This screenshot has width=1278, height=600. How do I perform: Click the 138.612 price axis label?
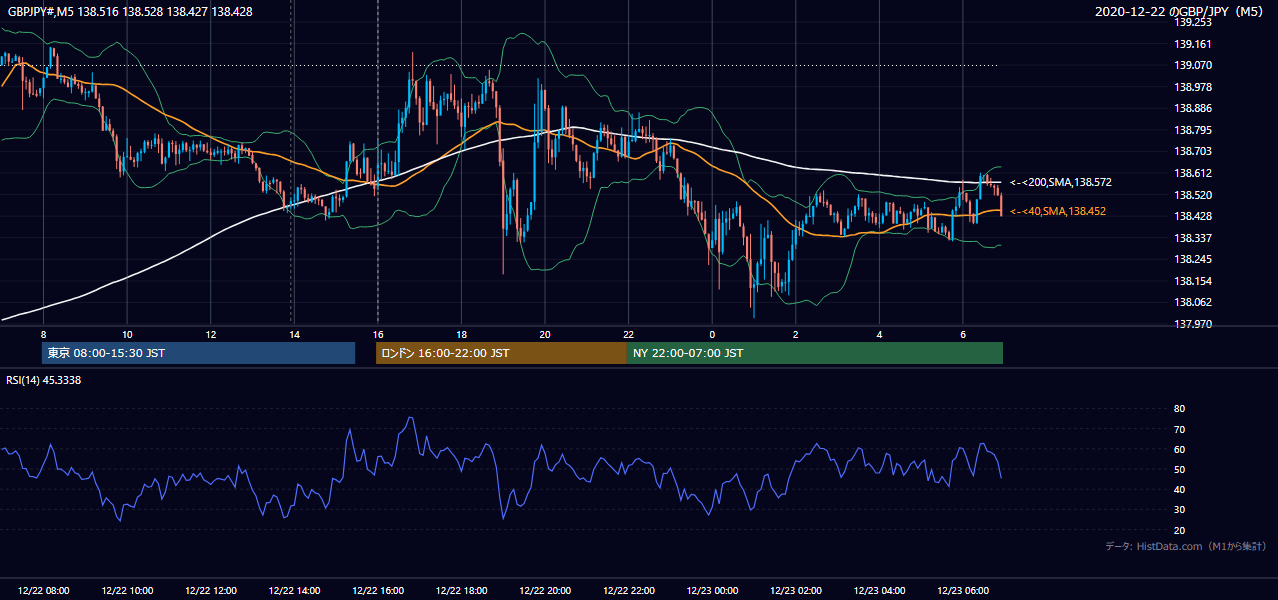(1193, 173)
